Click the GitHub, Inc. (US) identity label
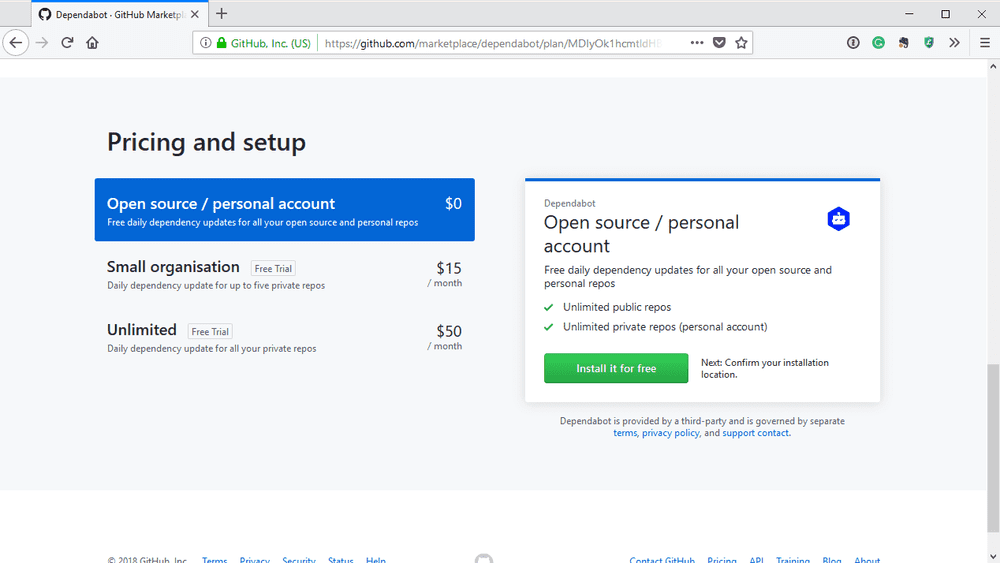This screenshot has width=1000, height=563. (270, 43)
